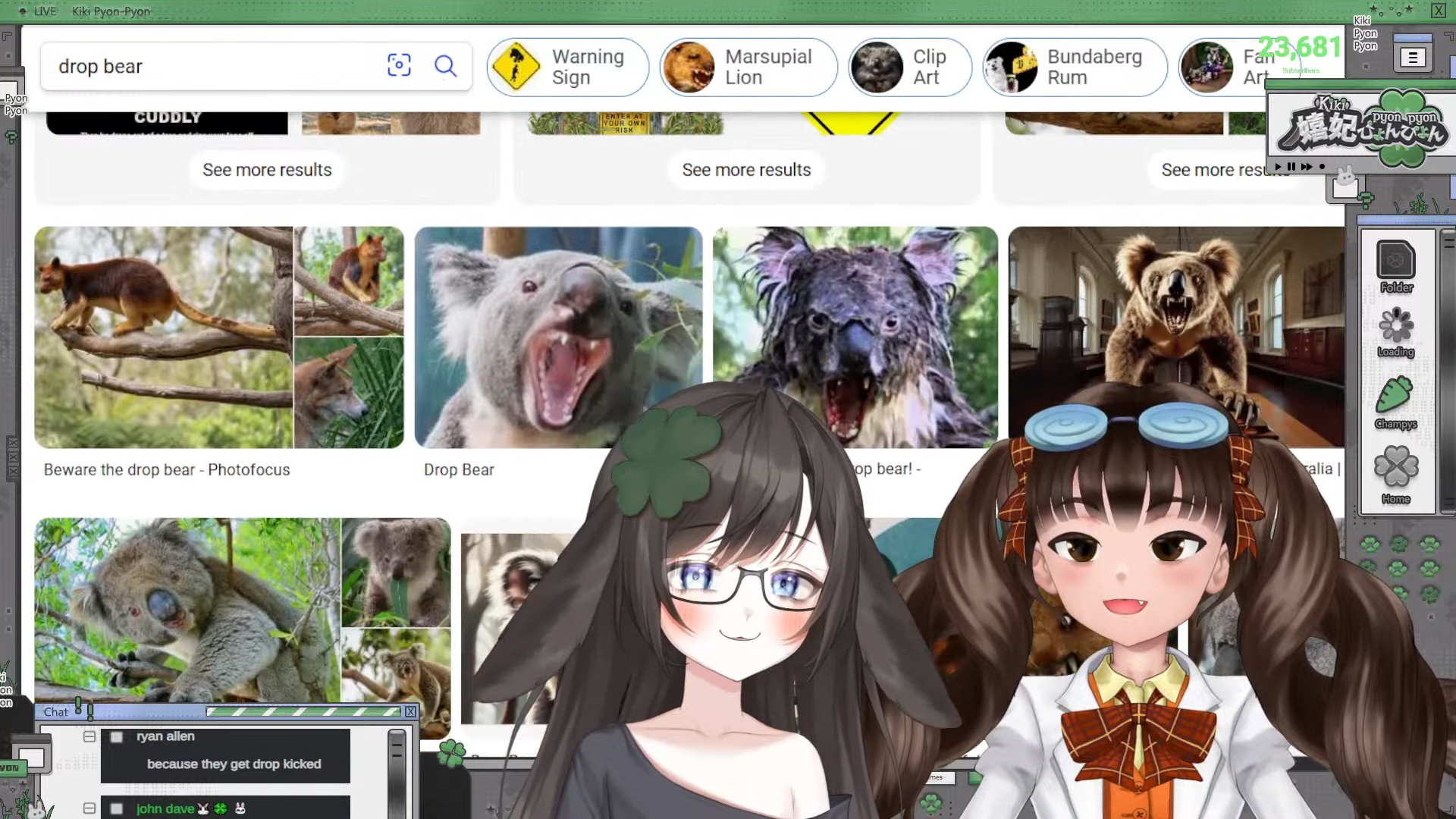Click the Kiki pyon pyon logo banner
The width and height of the screenshot is (1456, 819).
1363,126
